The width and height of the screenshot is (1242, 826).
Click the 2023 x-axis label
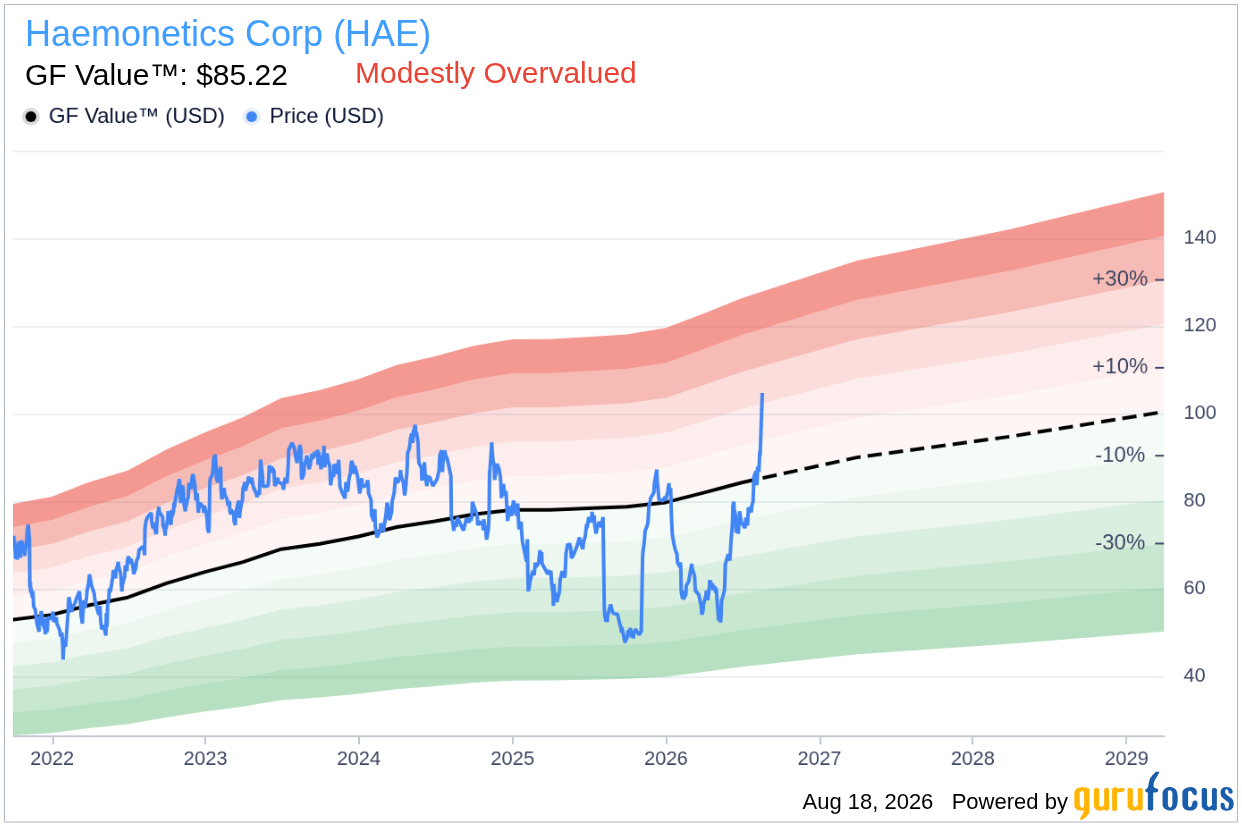click(205, 758)
